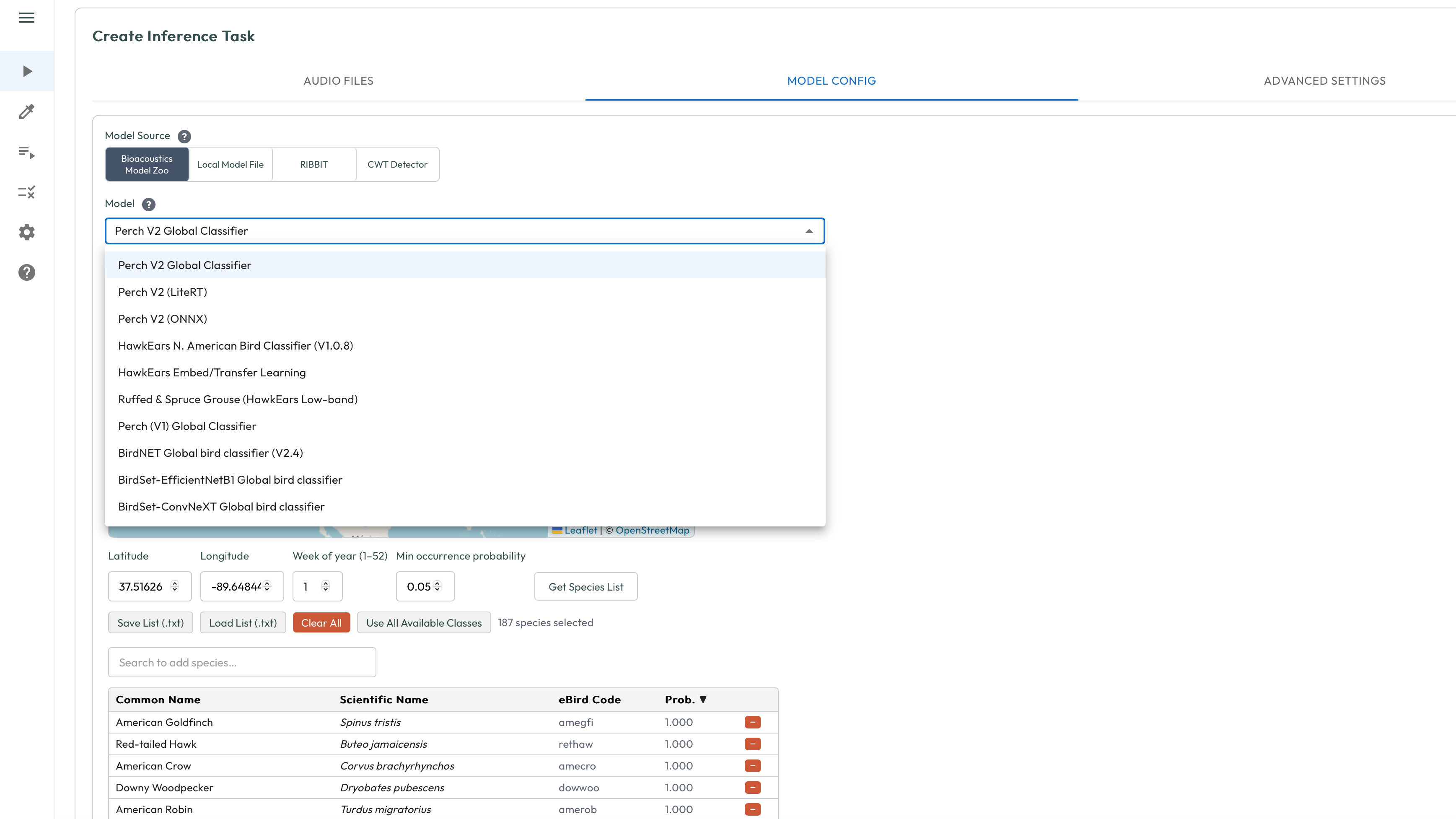This screenshot has width=1456, height=819.
Task: Sort table by eBird Code header
Action: [590, 700]
